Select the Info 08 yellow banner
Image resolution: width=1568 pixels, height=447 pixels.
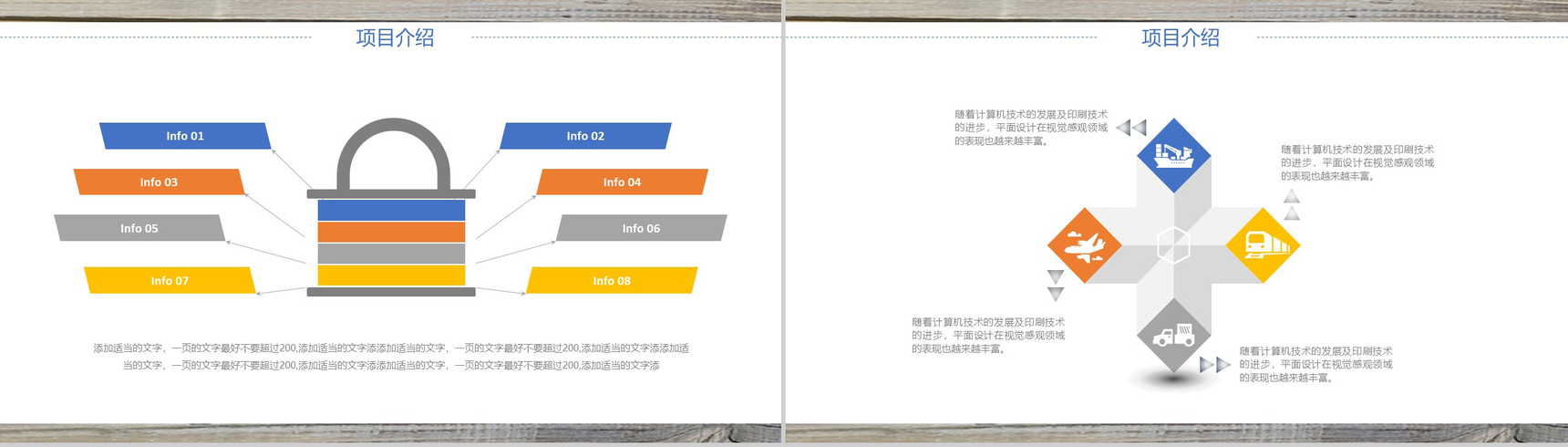point(612,280)
